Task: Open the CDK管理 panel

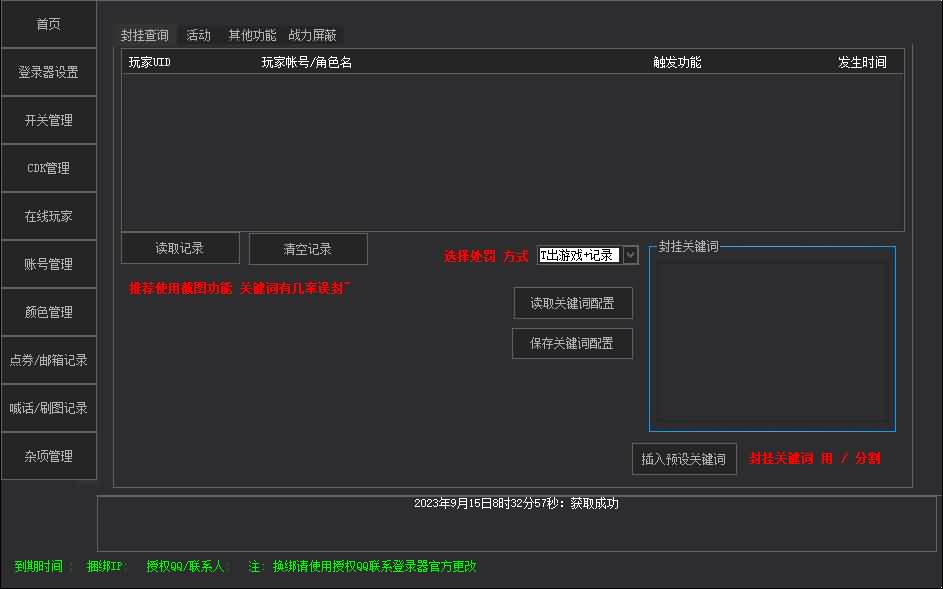Action: coord(48,167)
